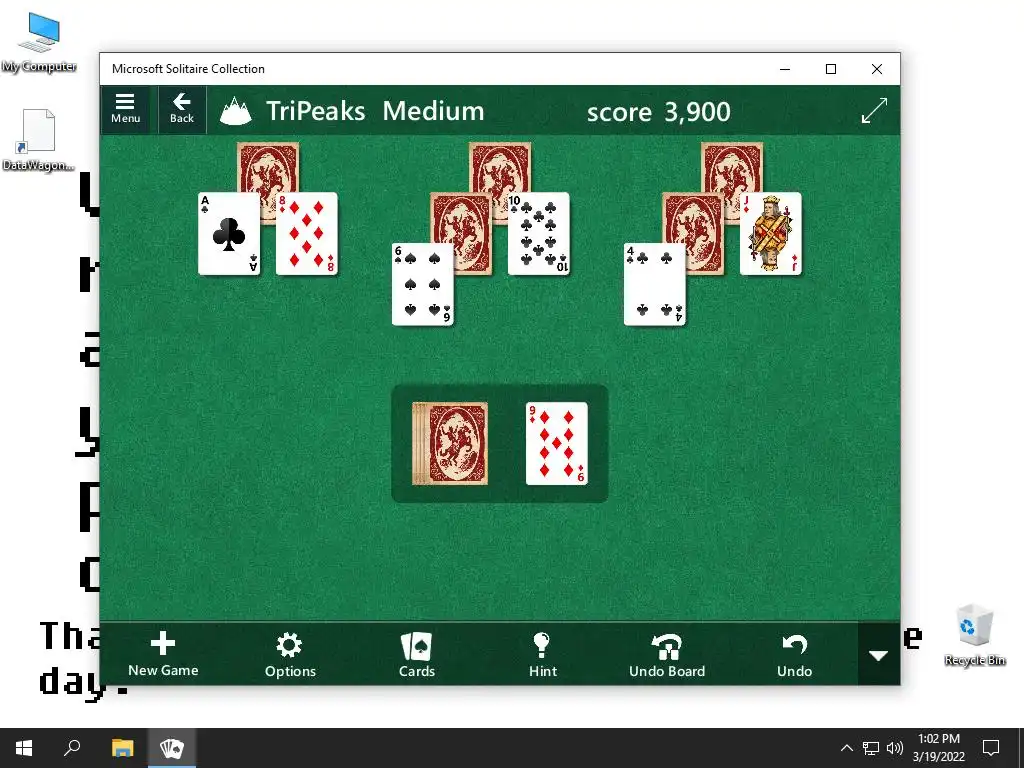
Task: Open the Windows Start menu
Action: [x=24, y=748]
